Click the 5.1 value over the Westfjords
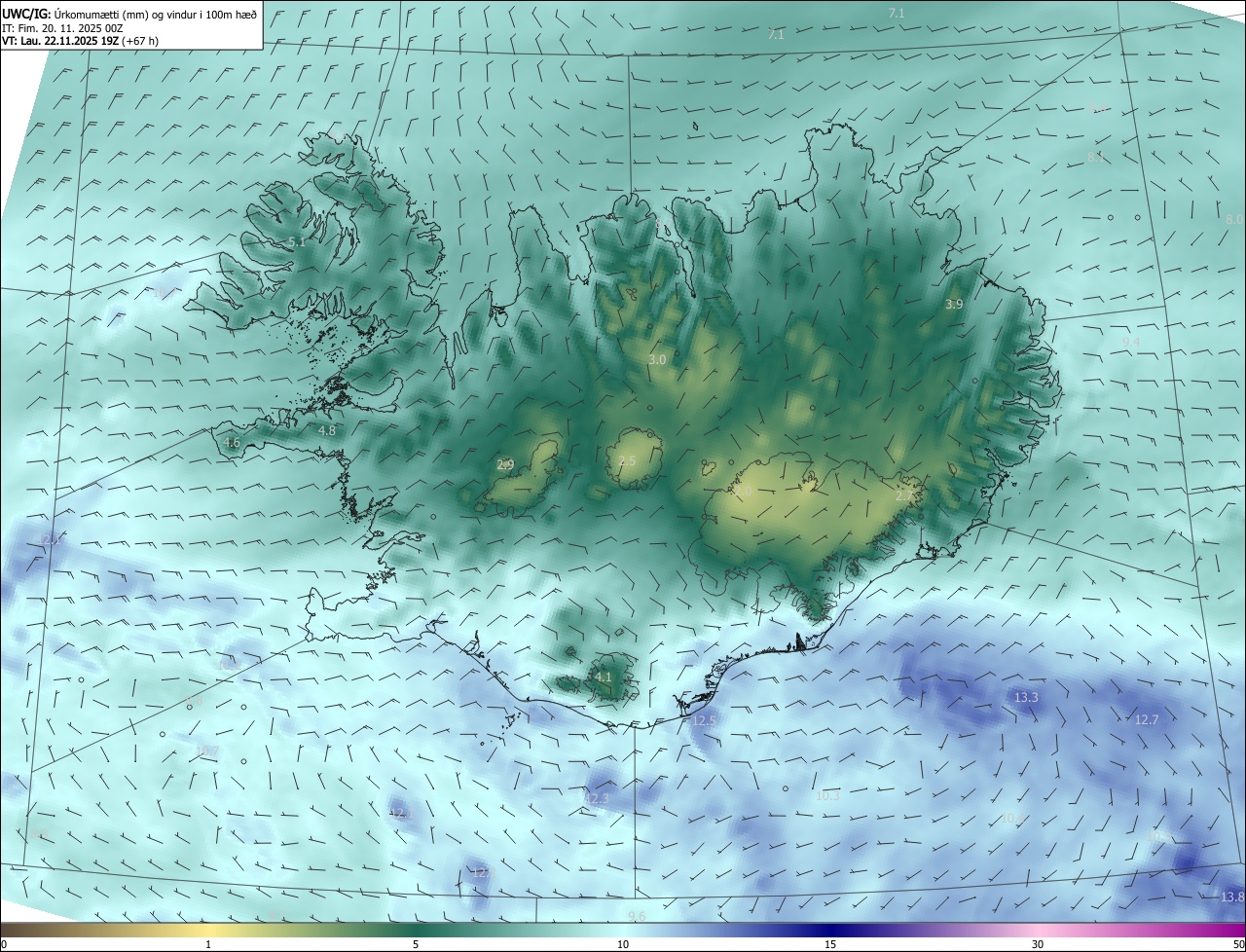The width and height of the screenshot is (1246, 952). [297, 241]
